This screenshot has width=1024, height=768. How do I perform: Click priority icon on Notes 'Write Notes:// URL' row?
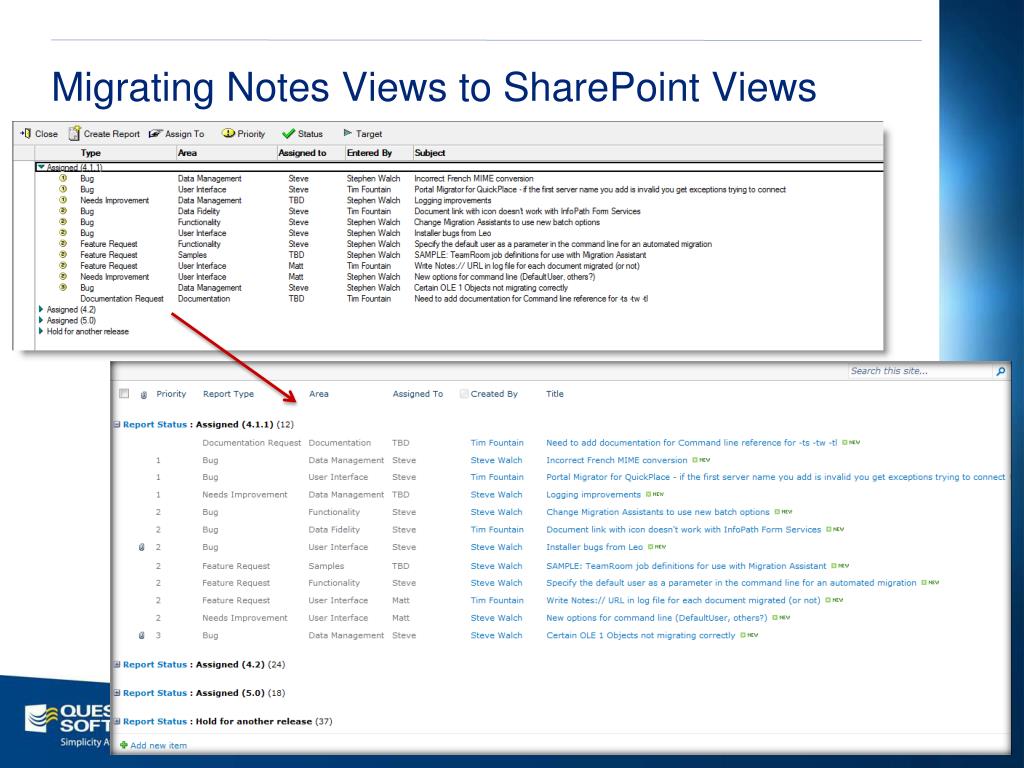point(63,266)
